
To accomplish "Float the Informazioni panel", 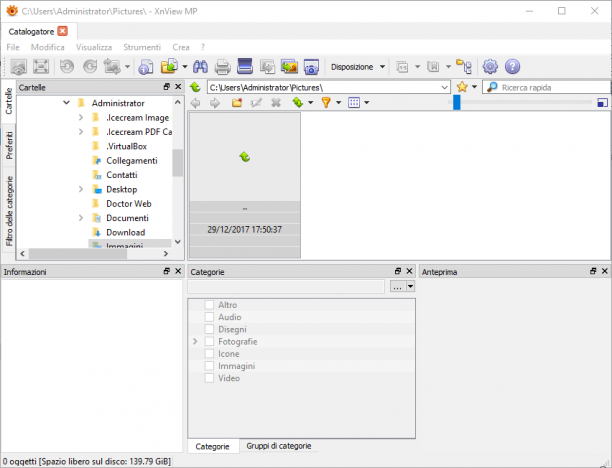I will 167,271.
